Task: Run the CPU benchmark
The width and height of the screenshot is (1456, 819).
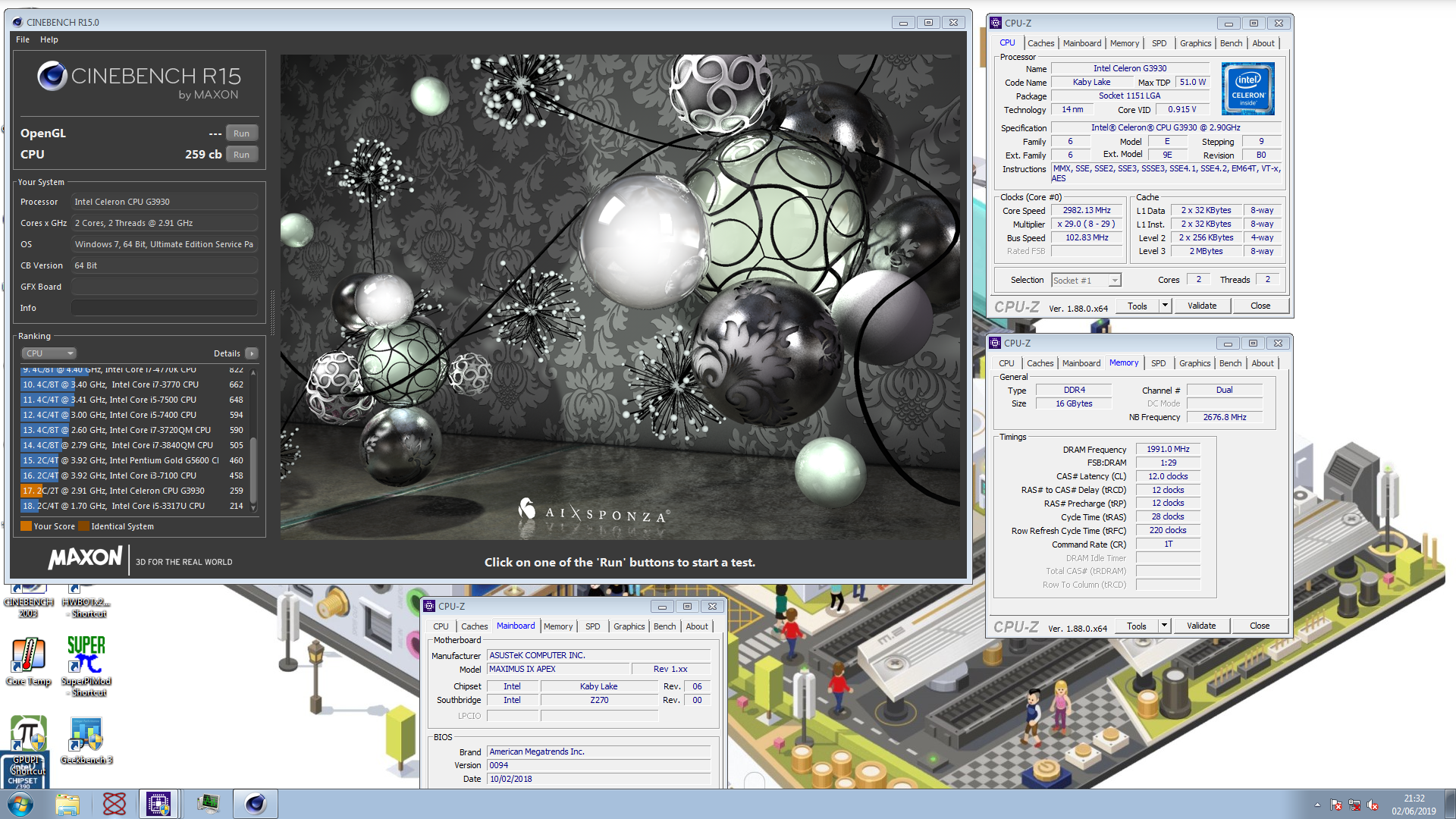Action: (241, 155)
